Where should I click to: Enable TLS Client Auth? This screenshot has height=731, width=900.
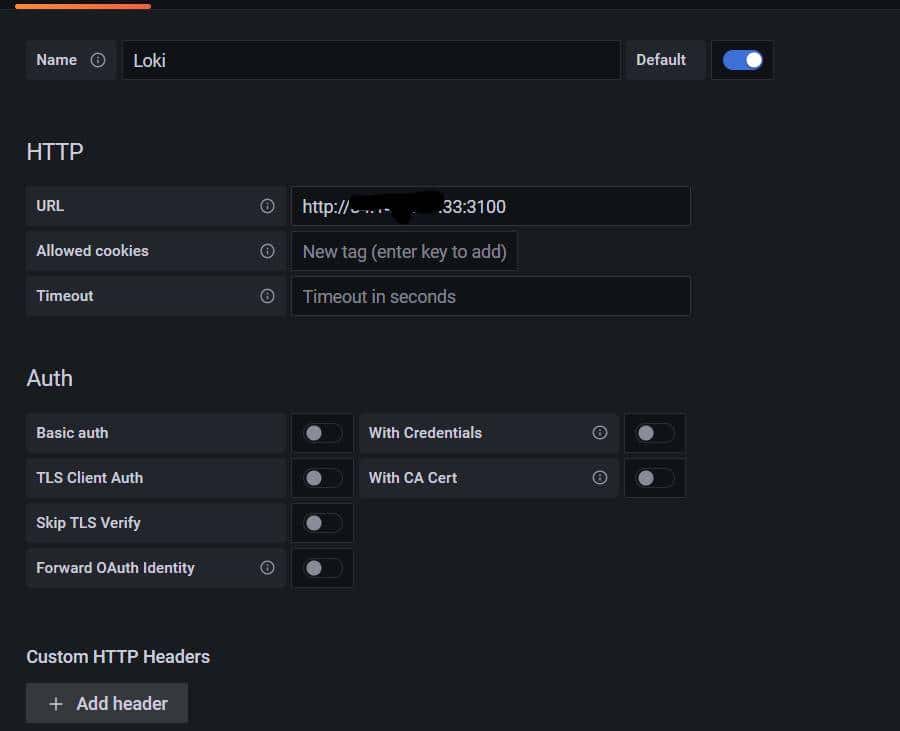pos(322,478)
